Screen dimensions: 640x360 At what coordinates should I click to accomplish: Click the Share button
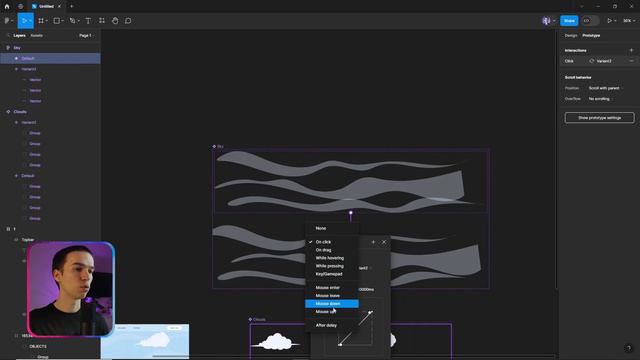click(x=569, y=21)
